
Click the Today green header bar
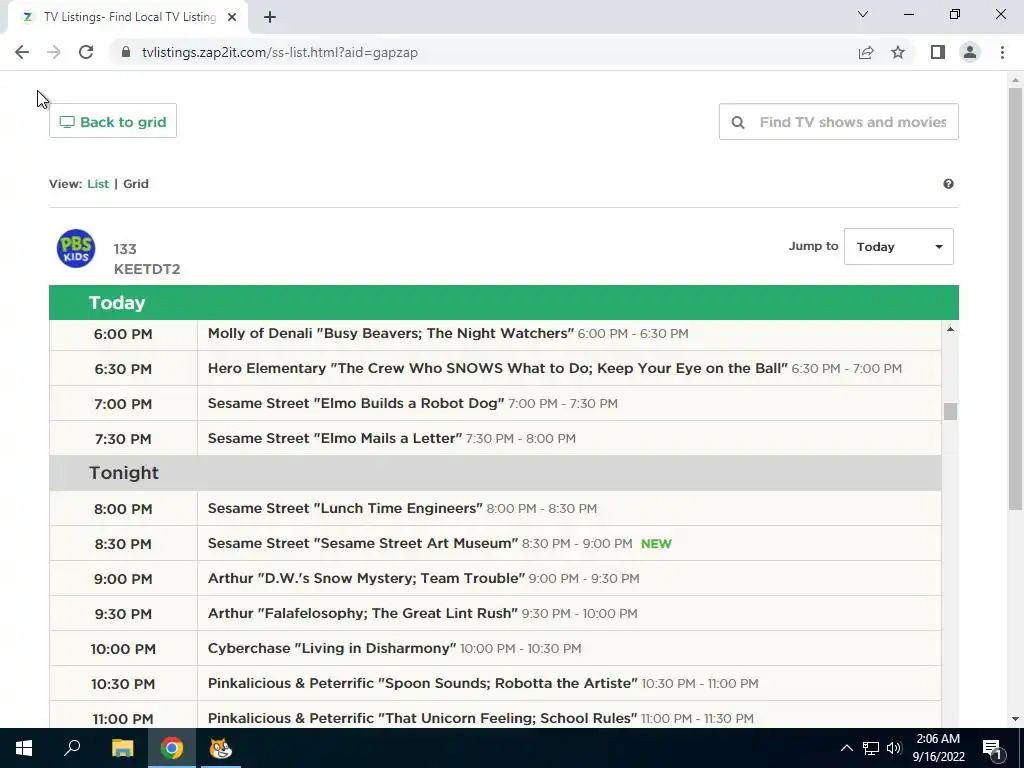(504, 302)
